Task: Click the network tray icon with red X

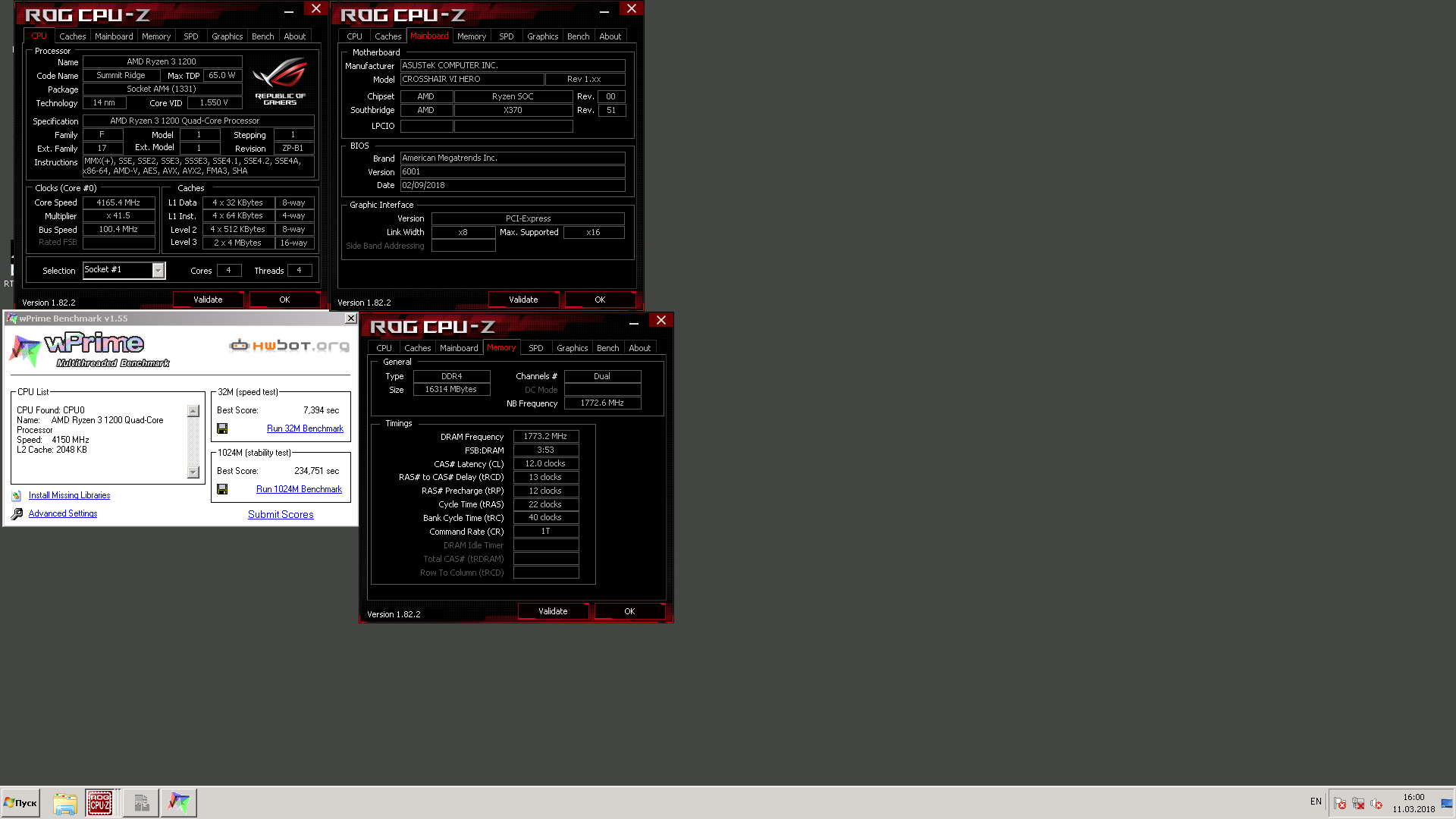Action: point(1358,804)
